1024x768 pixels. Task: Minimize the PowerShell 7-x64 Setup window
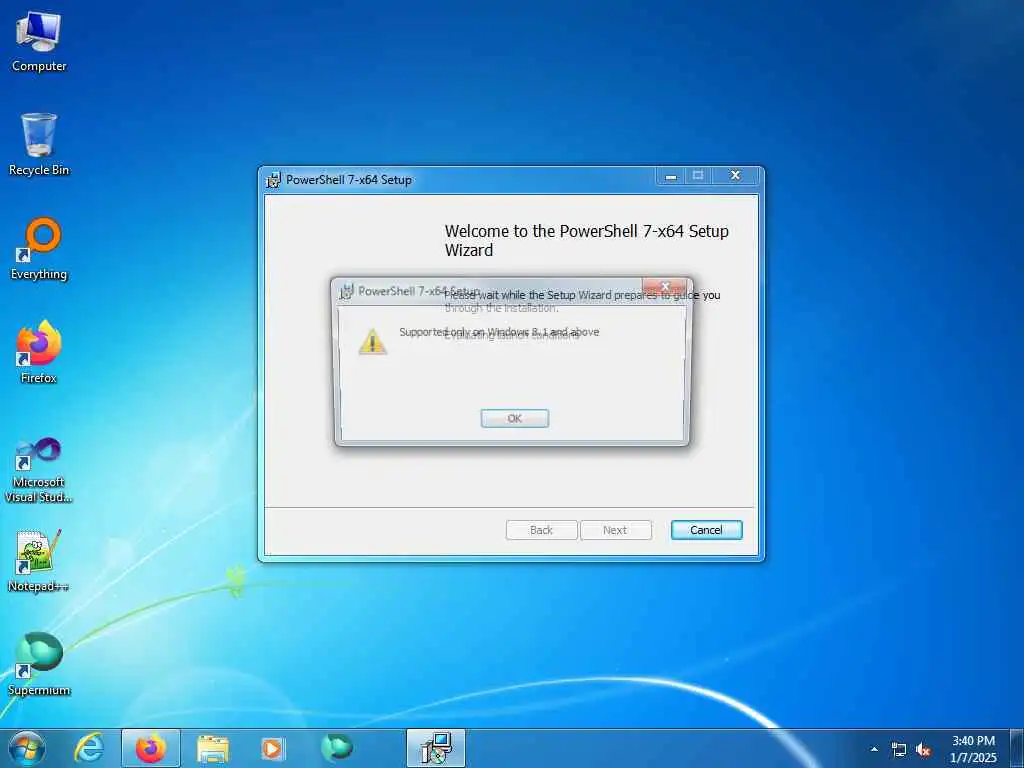(x=671, y=176)
